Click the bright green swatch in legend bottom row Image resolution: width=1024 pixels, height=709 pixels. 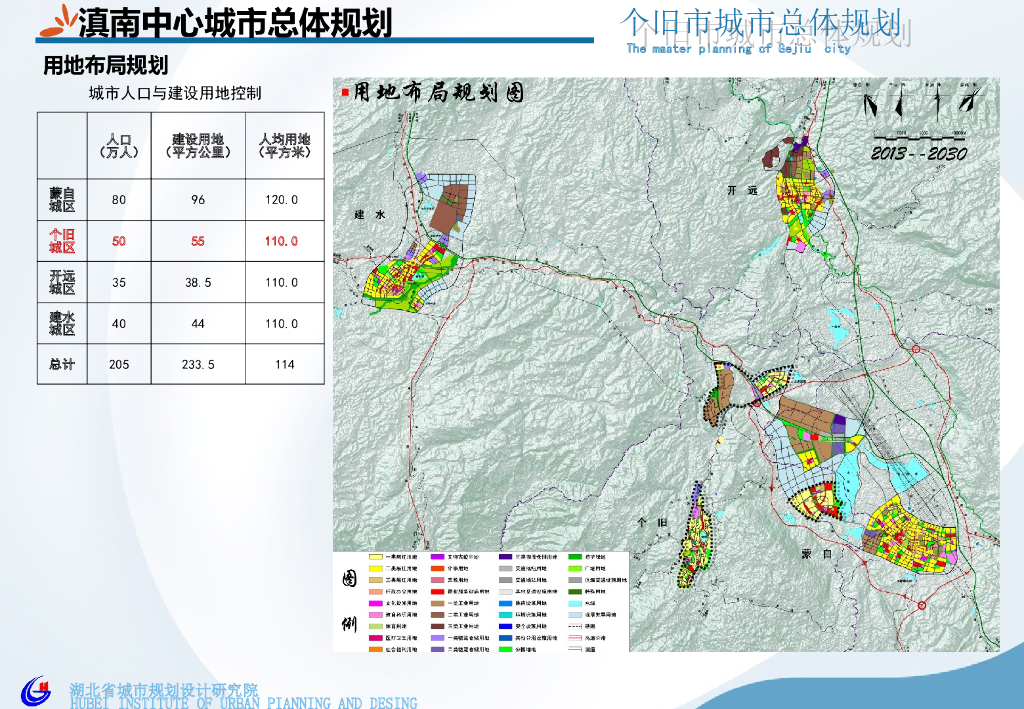coord(507,651)
